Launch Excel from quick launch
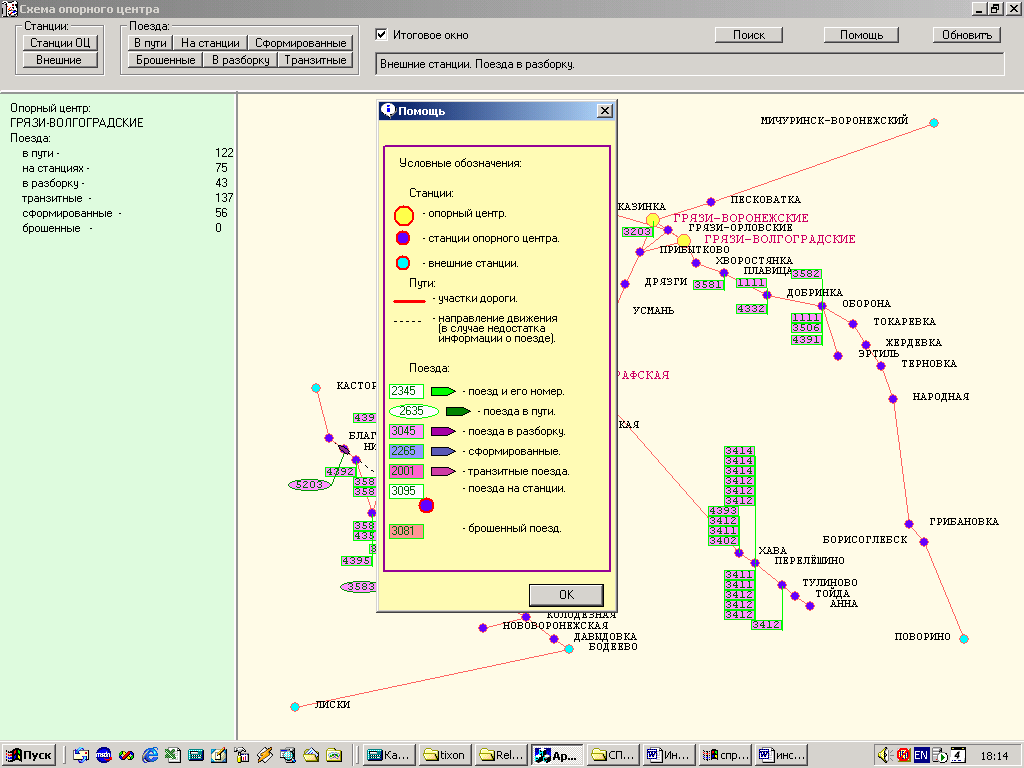 point(172,756)
